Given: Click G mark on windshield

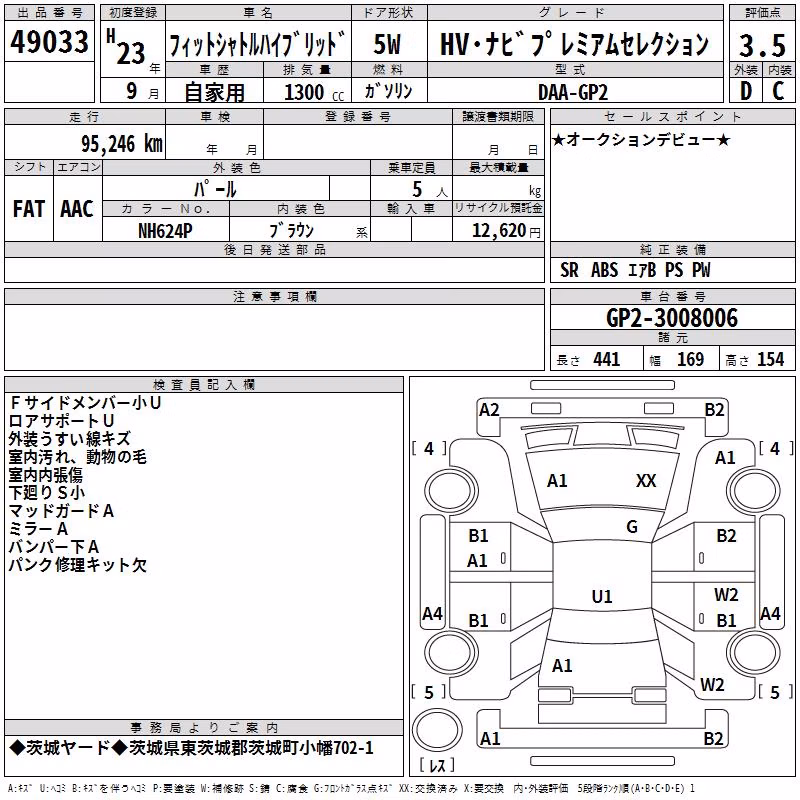Looking at the screenshot, I should click(x=632, y=527).
